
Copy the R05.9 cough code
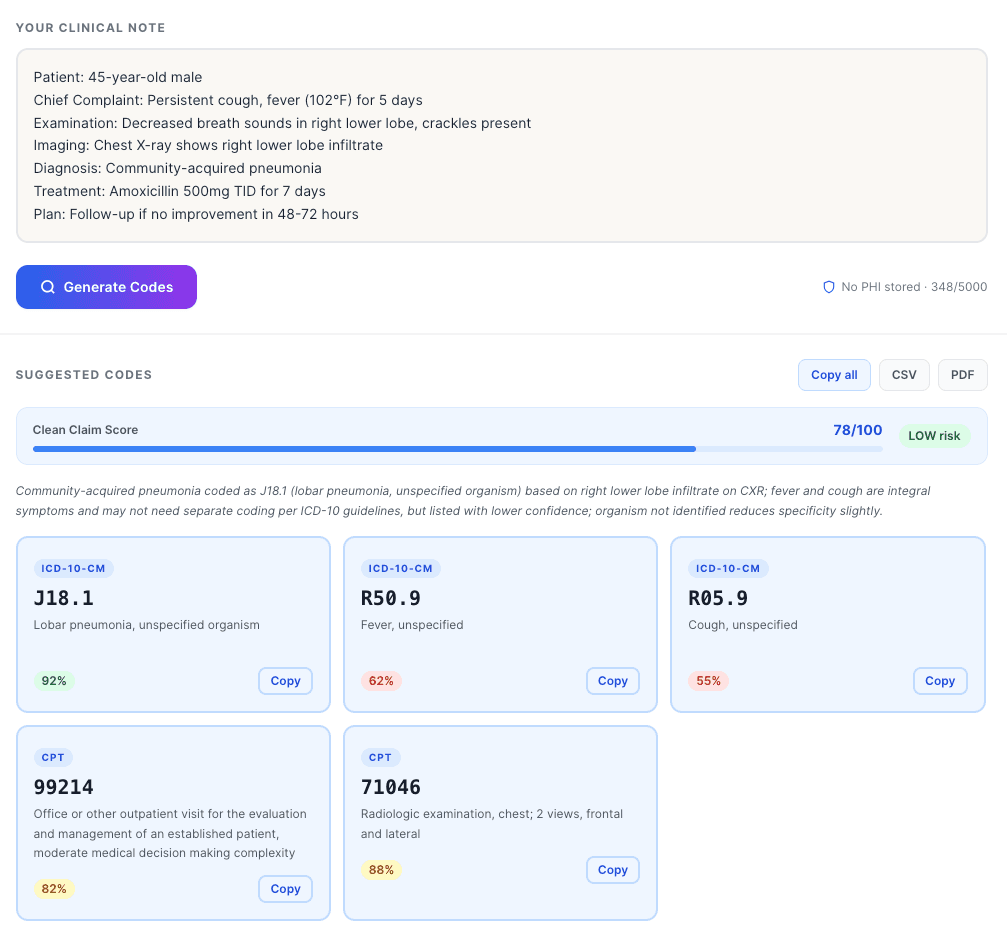point(939,681)
